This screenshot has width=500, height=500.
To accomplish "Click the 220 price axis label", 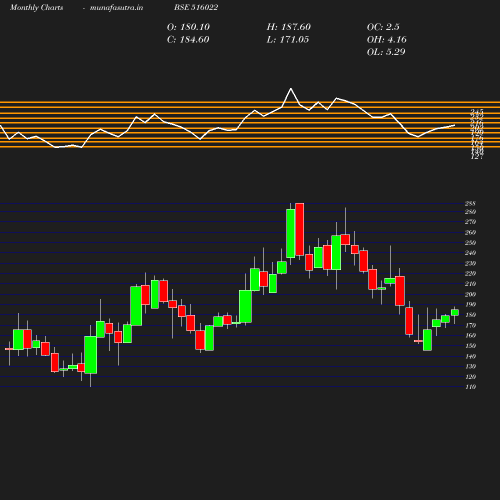I will [x=470, y=273].
